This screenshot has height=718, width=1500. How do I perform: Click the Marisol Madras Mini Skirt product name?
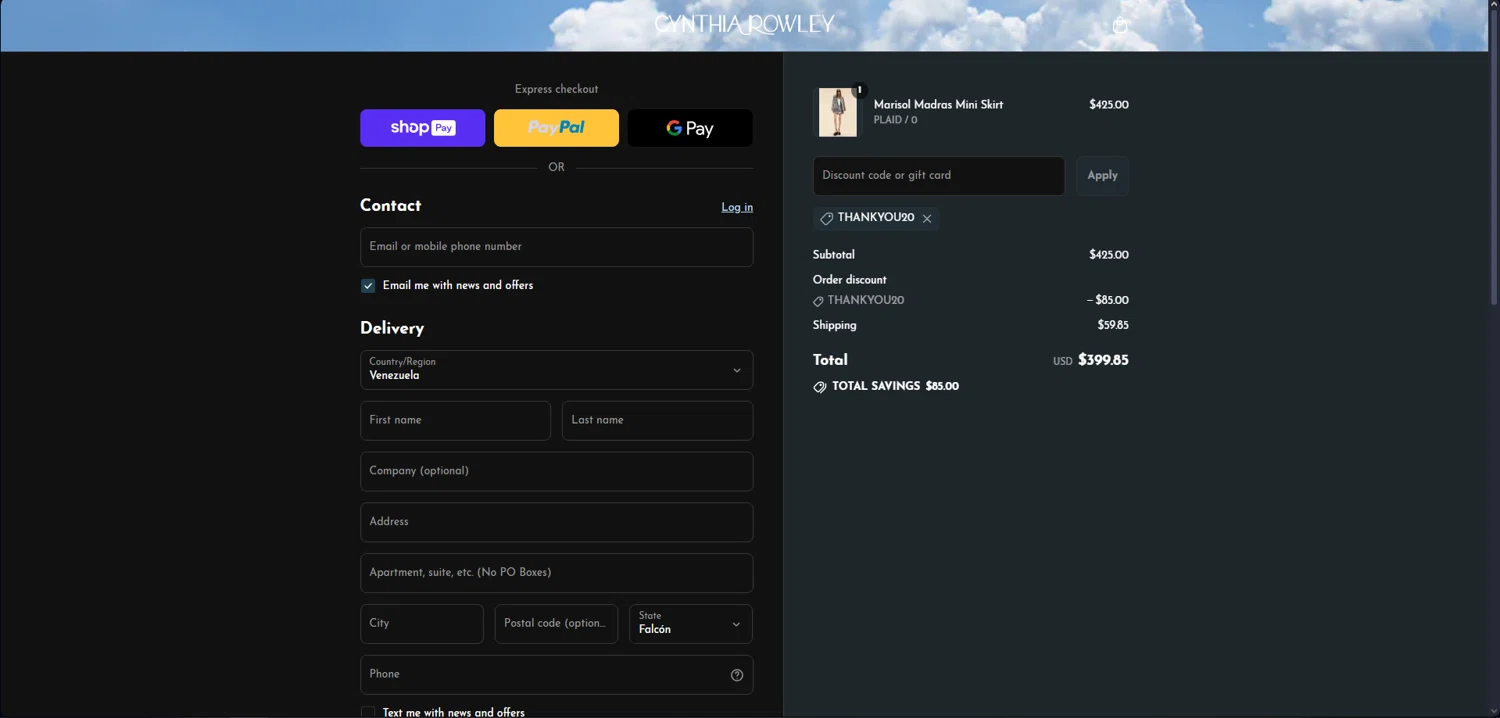coord(938,104)
